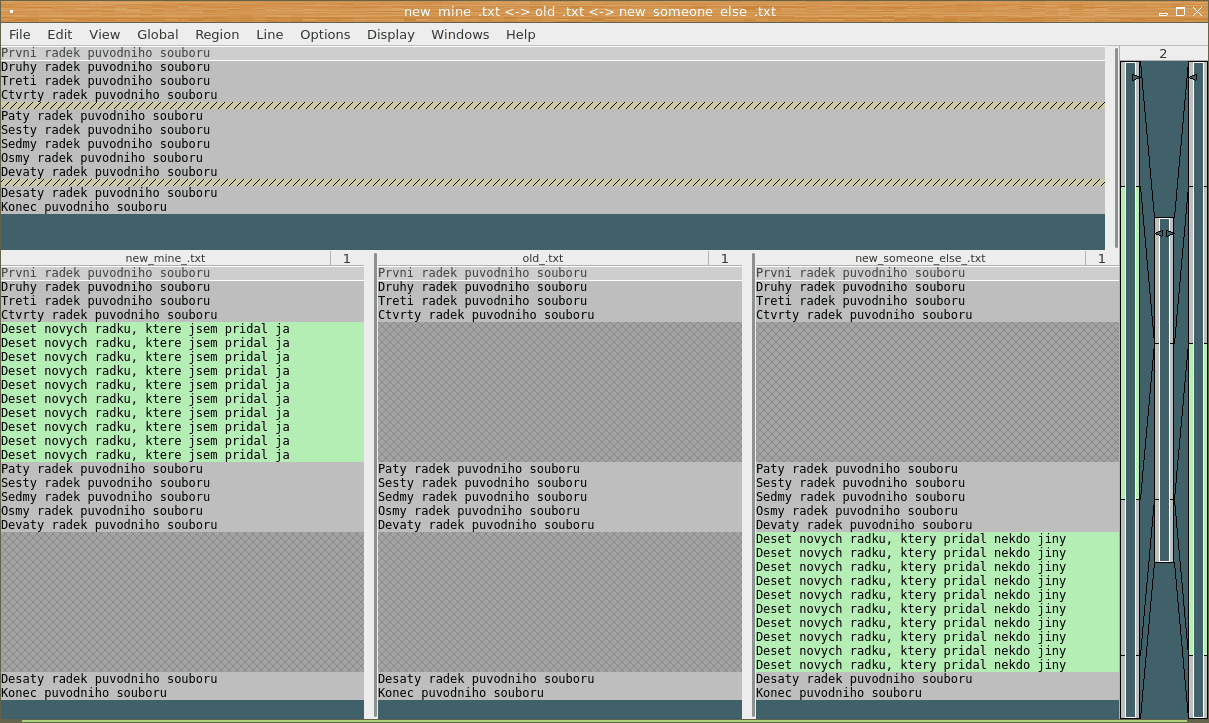Viewport: 1209px width, 723px height.
Task: Open the Help menu
Action: click(520, 34)
